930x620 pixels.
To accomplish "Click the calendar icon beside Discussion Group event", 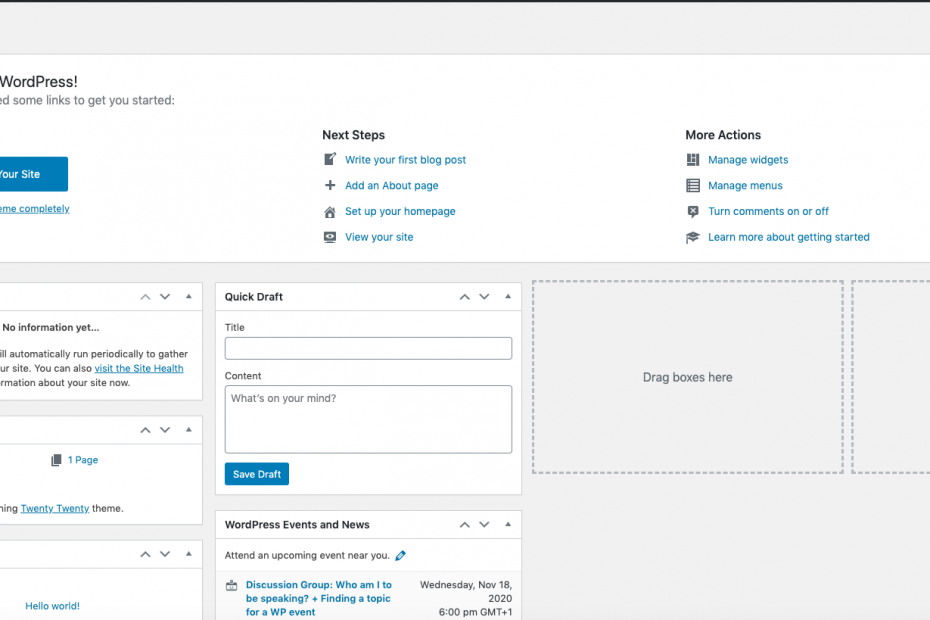I will (x=232, y=586).
